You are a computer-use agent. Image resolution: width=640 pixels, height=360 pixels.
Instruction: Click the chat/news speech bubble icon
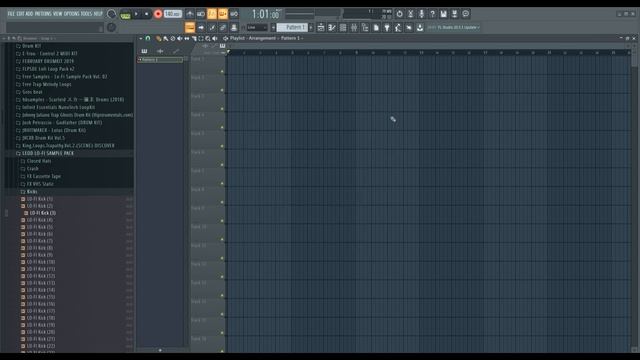(465, 14)
